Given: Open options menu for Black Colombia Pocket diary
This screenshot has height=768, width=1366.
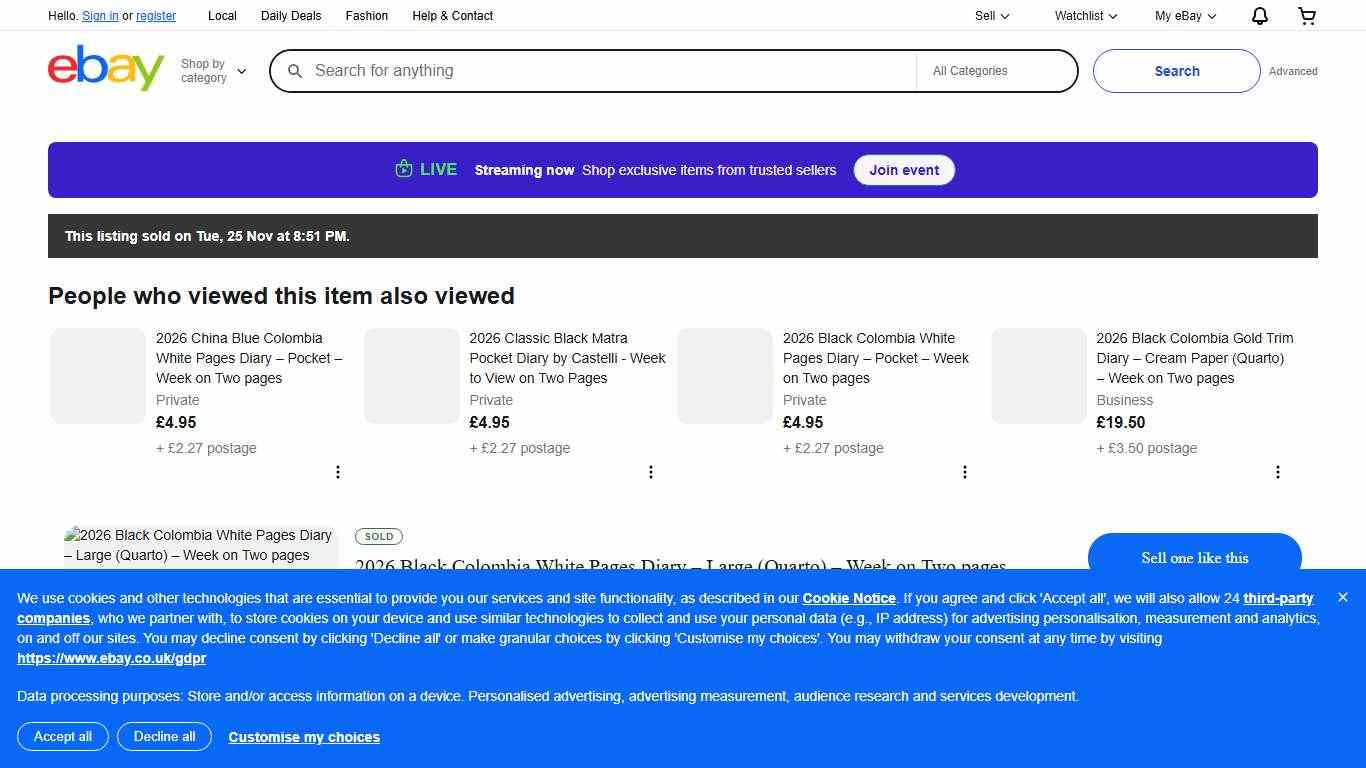Looking at the screenshot, I should [965, 472].
